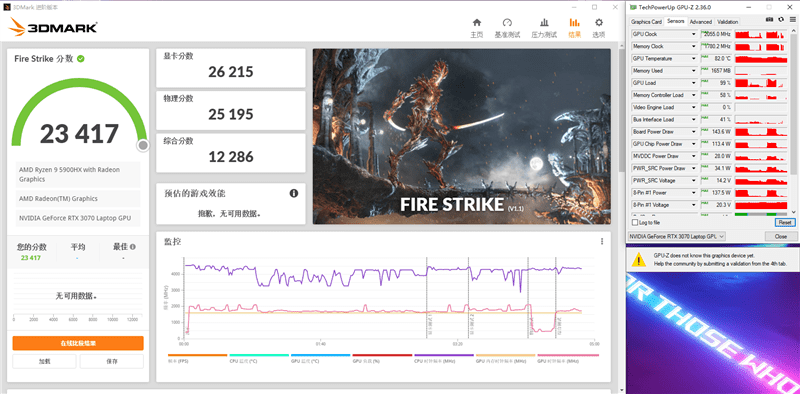Click the save (保存) button
The width and height of the screenshot is (800, 394).
click(112, 361)
